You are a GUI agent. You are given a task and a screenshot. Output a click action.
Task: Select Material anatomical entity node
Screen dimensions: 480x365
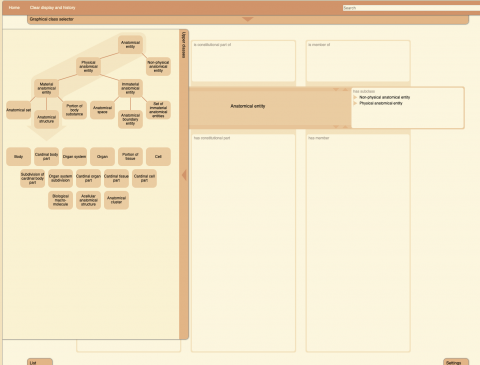click(46, 88)
